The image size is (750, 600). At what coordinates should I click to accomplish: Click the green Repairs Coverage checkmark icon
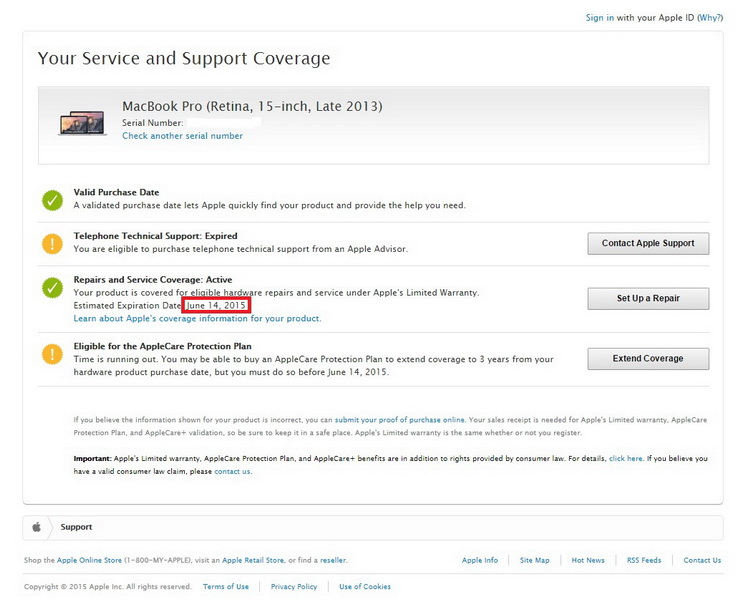click(52, 288)
